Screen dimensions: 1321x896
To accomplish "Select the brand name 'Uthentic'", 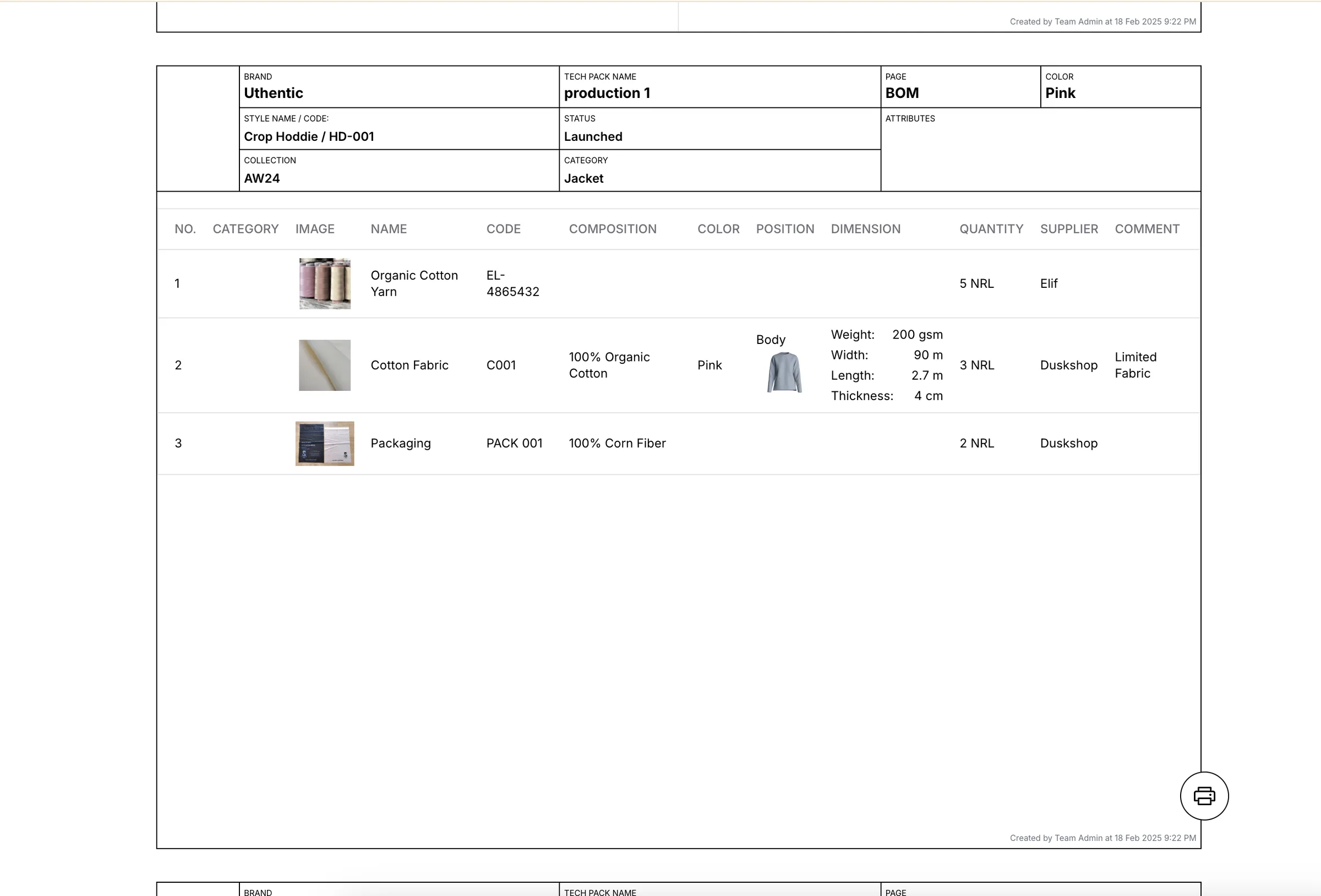I will (x=274, y=92).
